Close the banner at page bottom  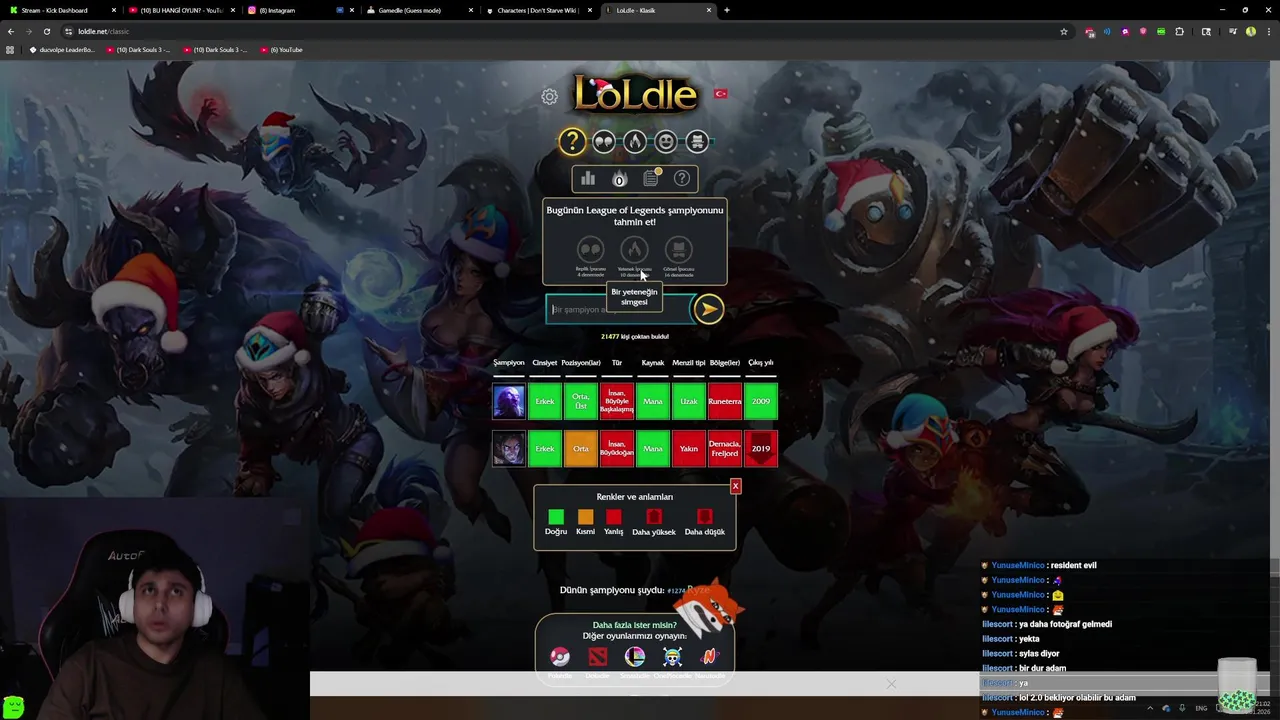[x=891, y=684]
